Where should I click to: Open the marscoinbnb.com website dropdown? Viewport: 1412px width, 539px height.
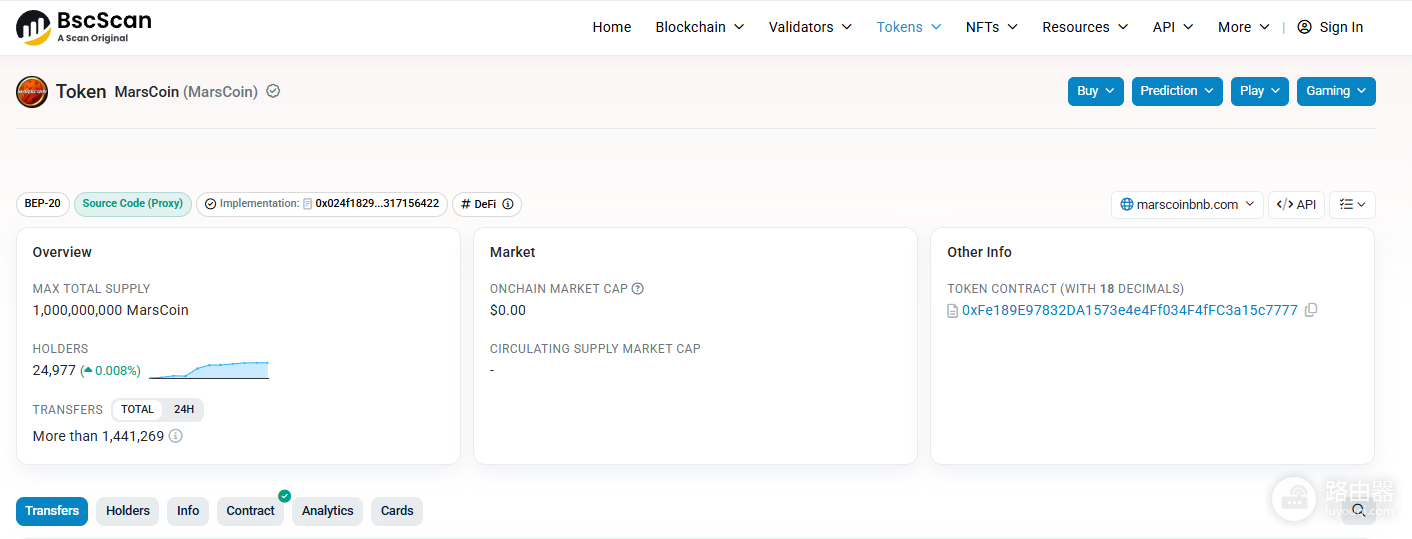pyautogui.click(x=1187, y=204)
